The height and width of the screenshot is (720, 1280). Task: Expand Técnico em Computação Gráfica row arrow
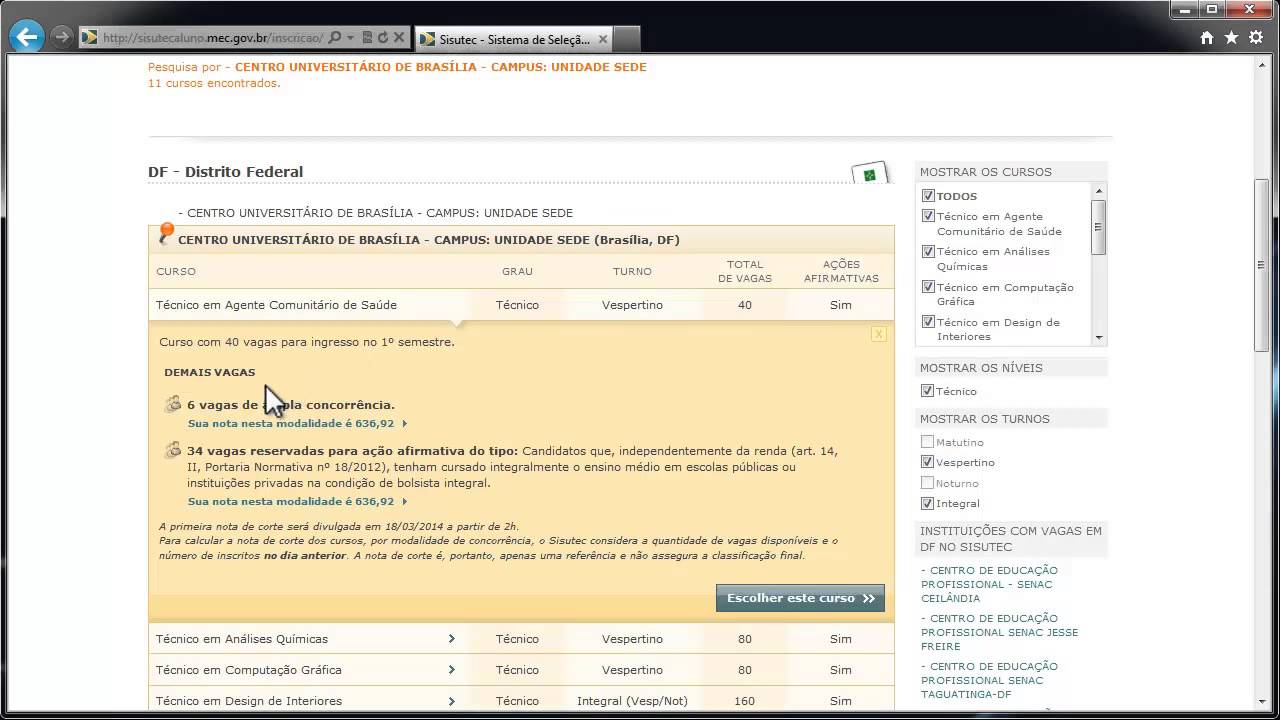452,669
